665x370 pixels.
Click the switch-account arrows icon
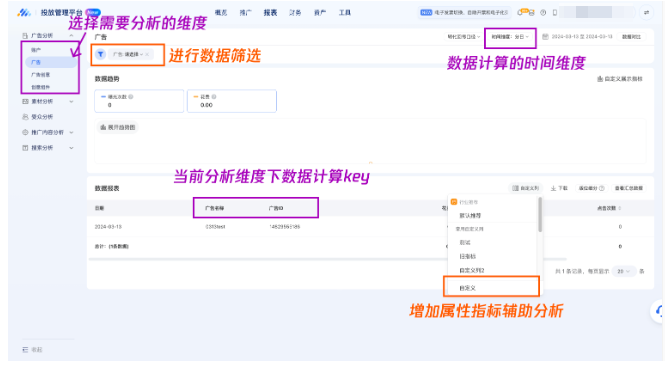coord(646,13)
